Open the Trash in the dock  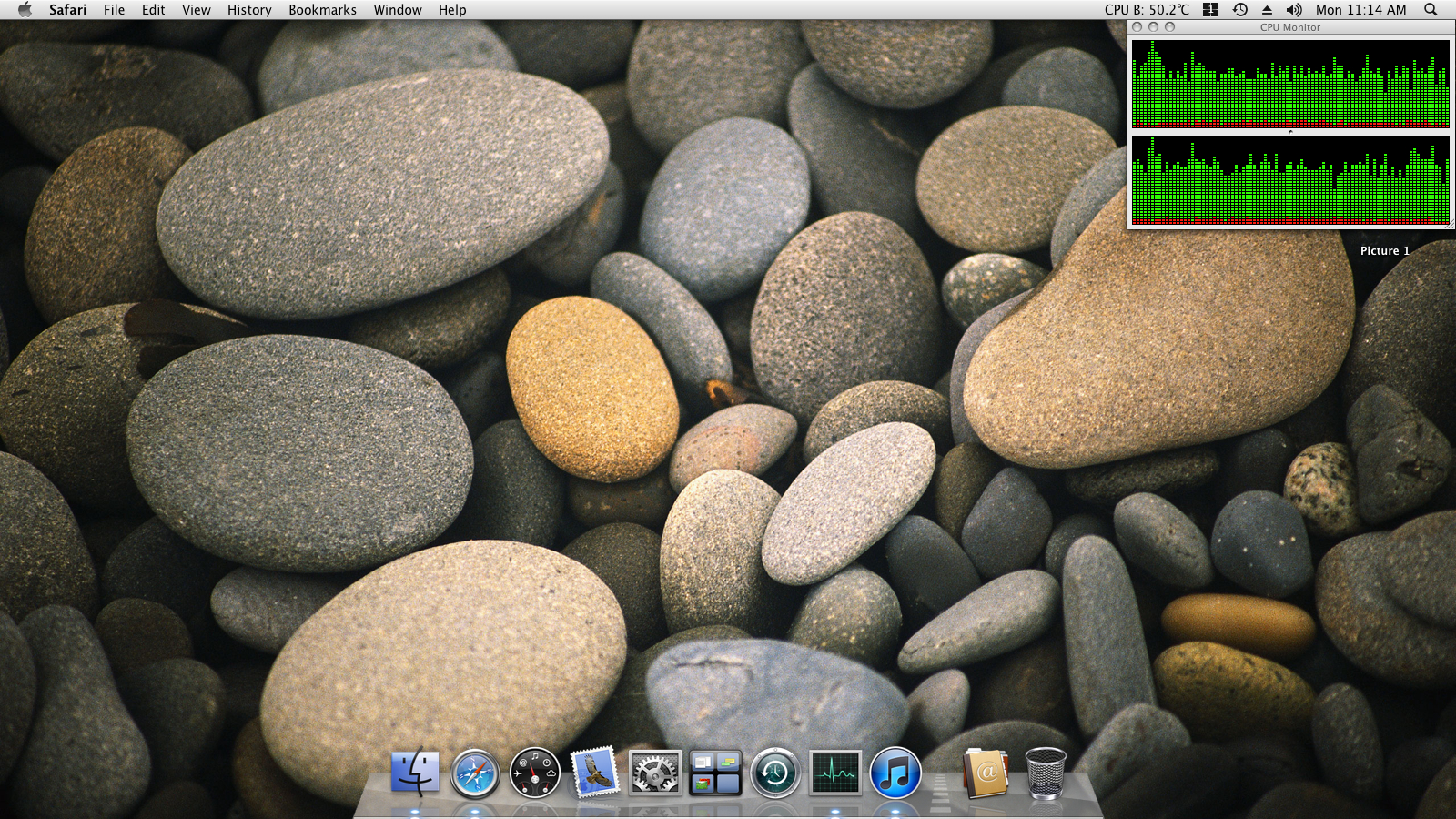point(1045,773)
